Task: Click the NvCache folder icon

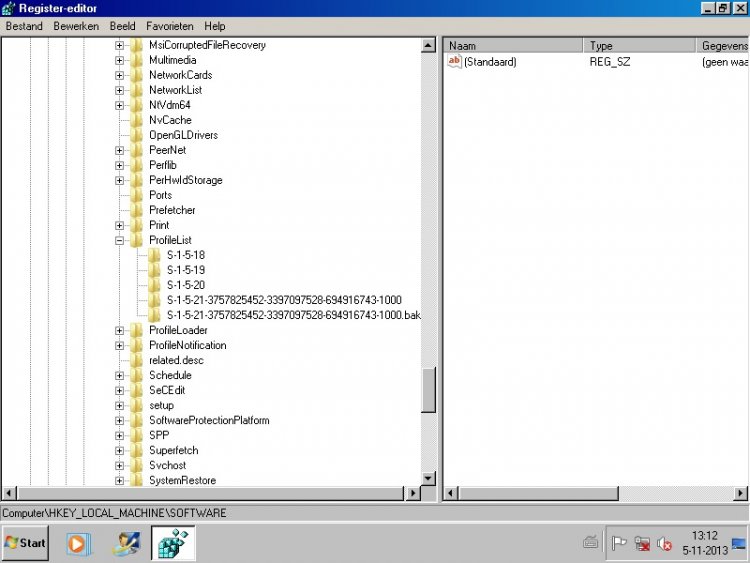Action: pyautogui.click(x=137, y=120)
